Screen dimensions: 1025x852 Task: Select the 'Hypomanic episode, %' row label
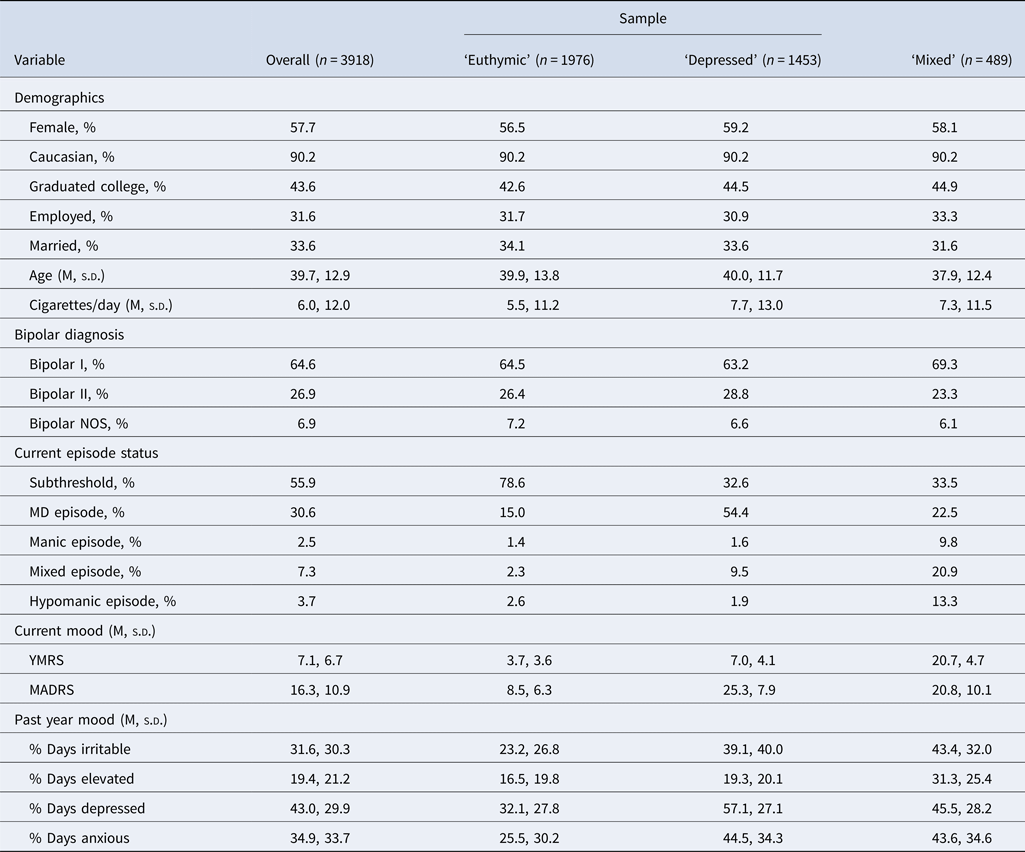102,601
